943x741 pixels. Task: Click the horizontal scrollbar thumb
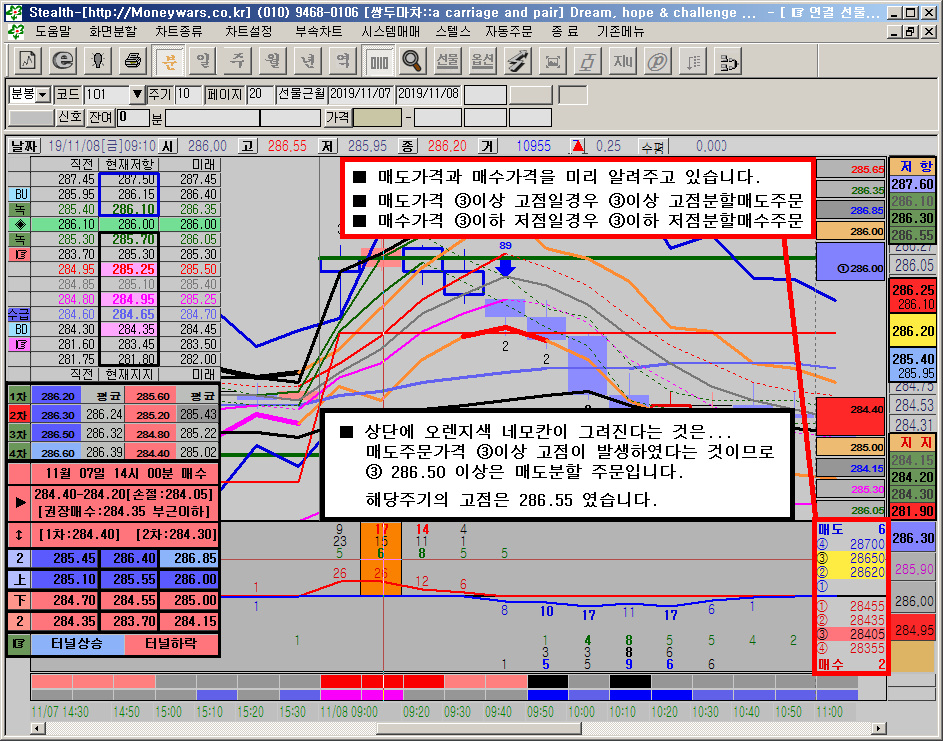pyautogui.click(x=479, y=728)
